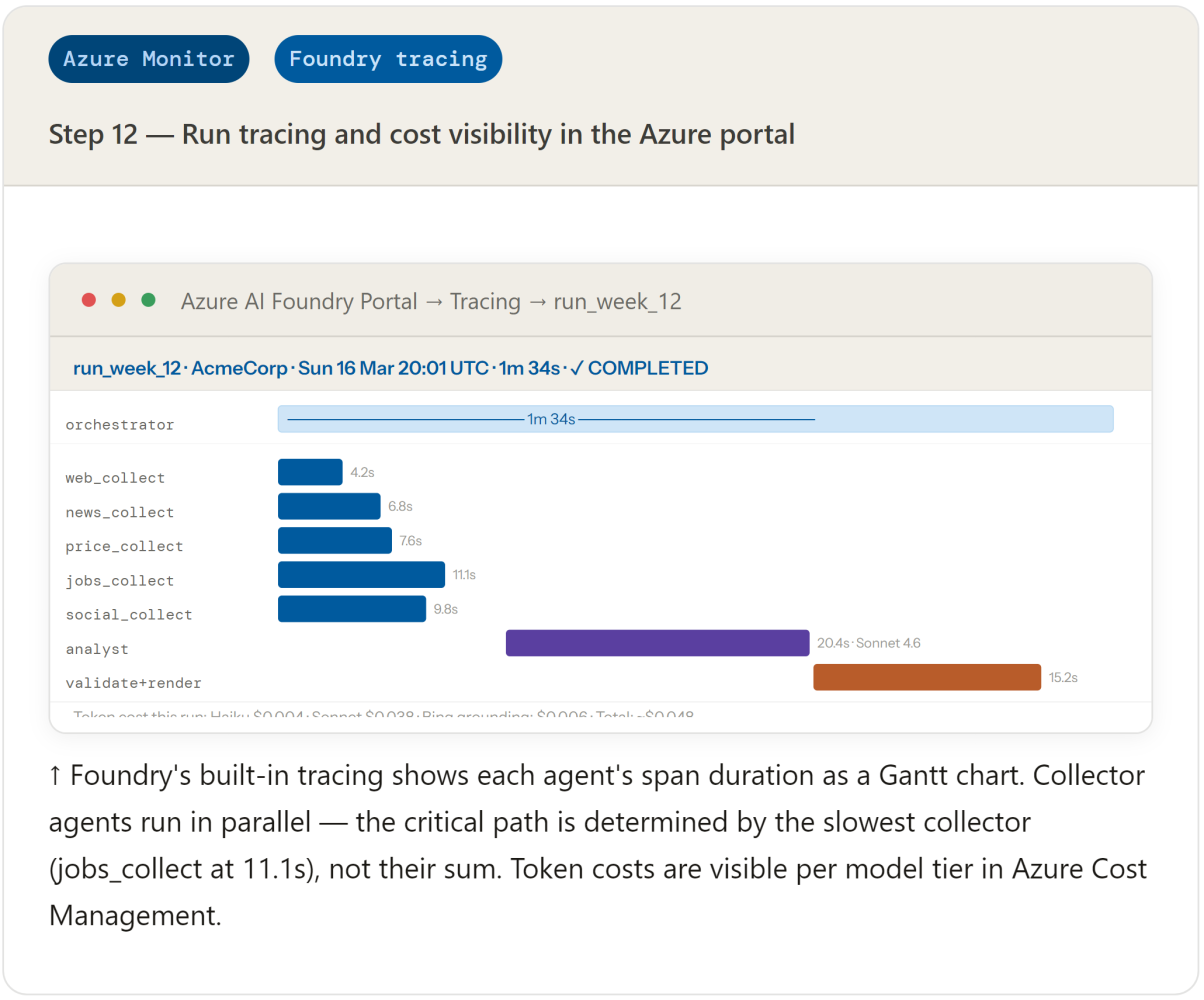Screen dimensions: 1204x1000
Task: Click the 9.8s duration label
Action: click(446, 609)
